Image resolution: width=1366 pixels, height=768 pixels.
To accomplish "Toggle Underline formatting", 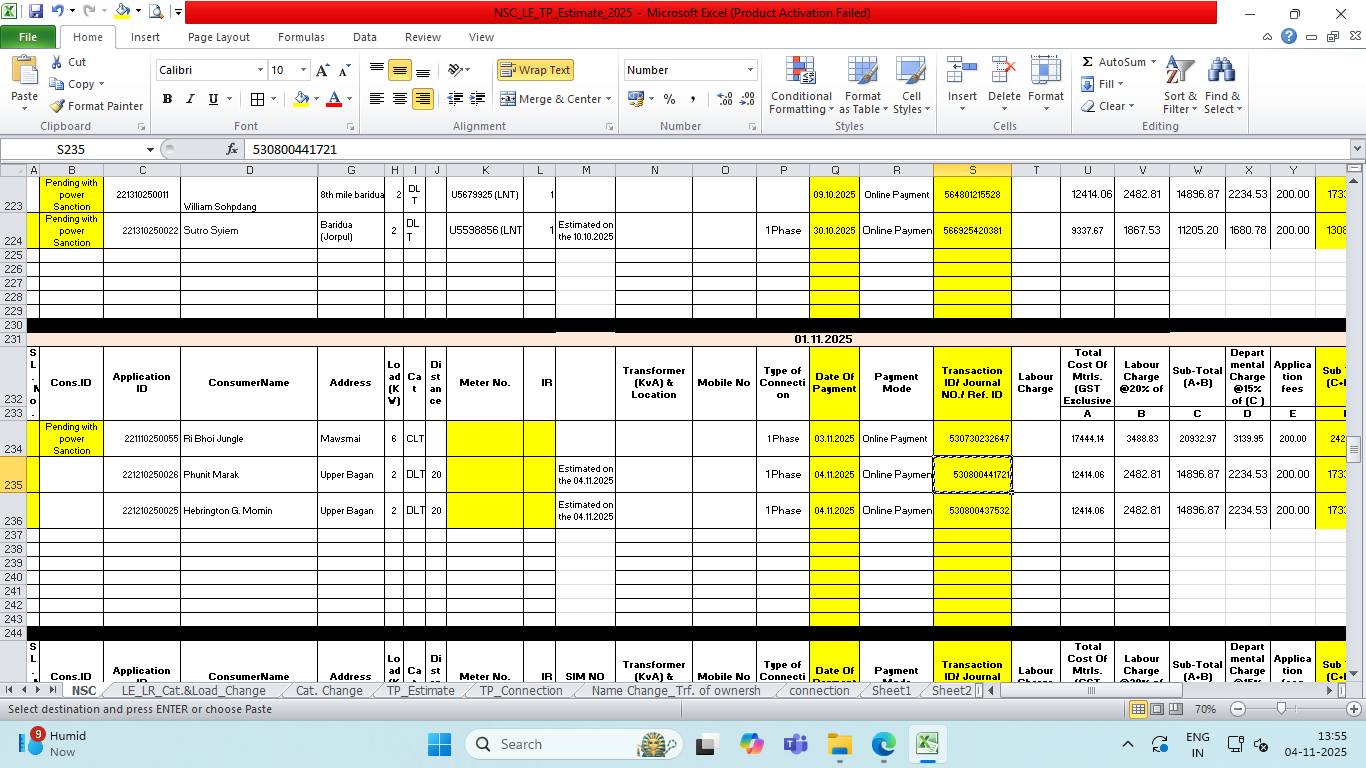I will click(213, 99).
